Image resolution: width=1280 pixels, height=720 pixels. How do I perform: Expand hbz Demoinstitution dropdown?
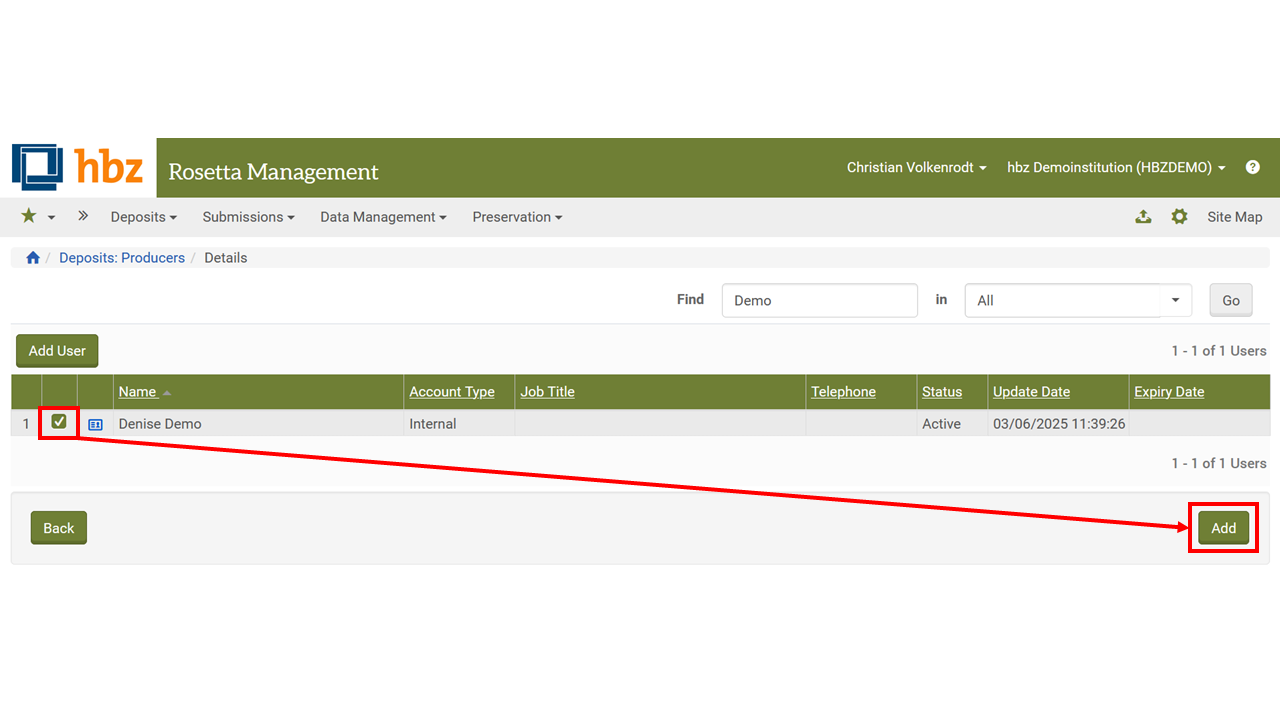1115,167
